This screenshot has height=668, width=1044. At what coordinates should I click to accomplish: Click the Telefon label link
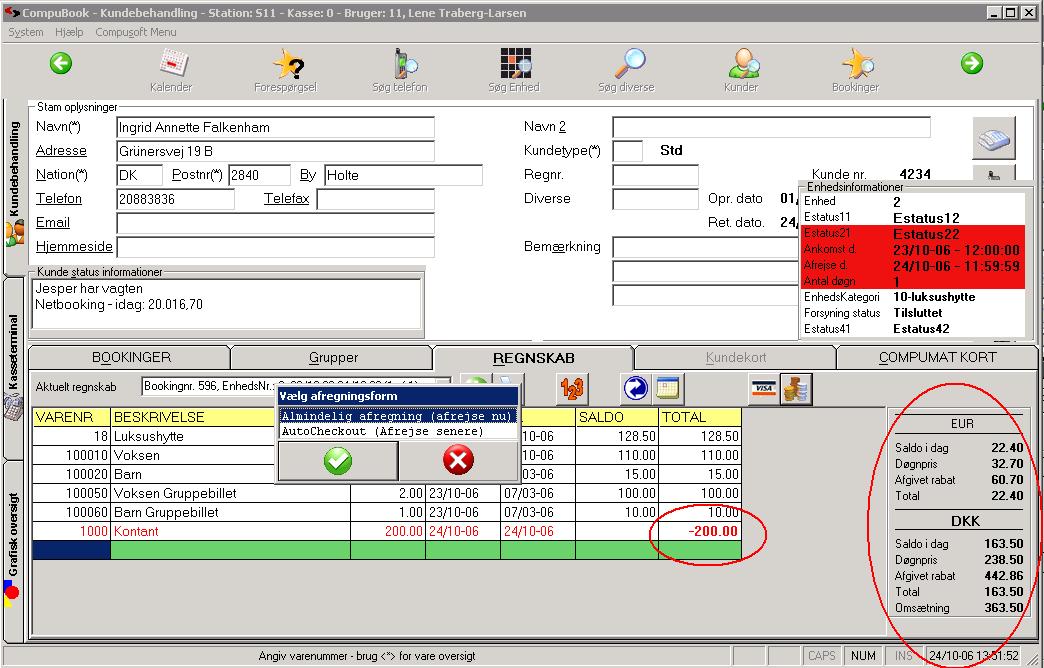tap(59, 198)
